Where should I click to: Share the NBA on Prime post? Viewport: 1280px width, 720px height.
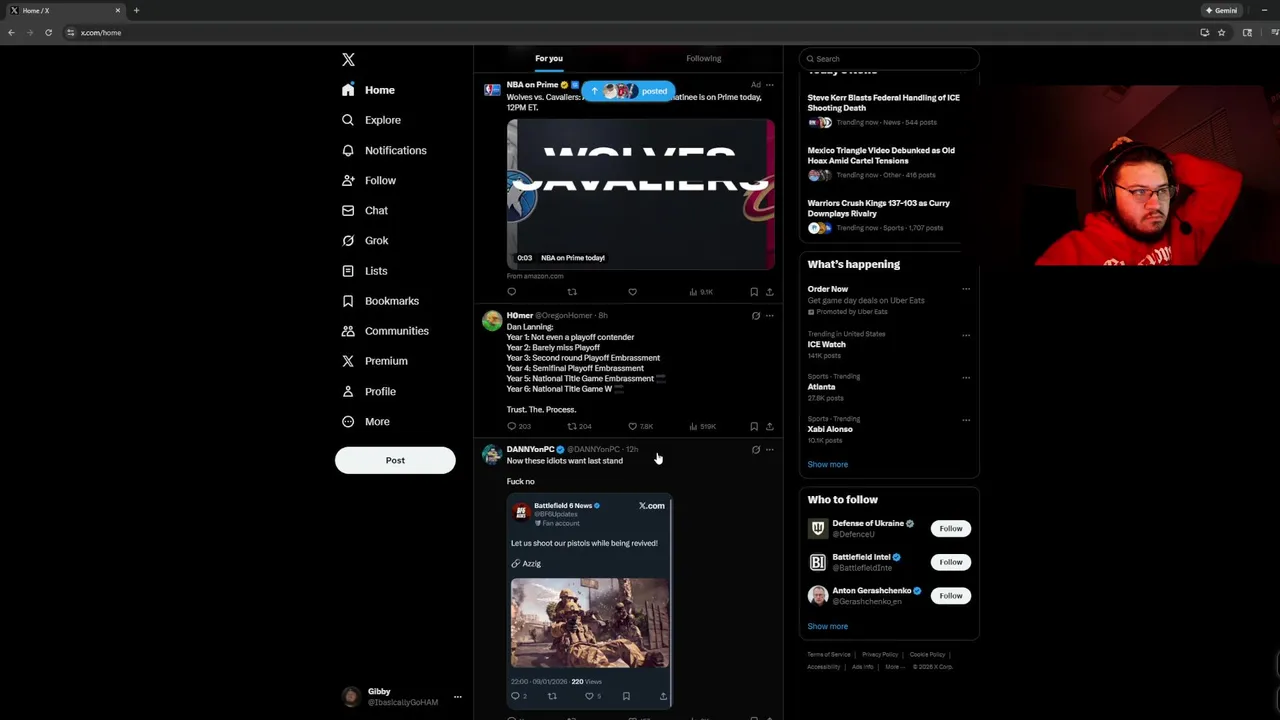tap(769, 292)
